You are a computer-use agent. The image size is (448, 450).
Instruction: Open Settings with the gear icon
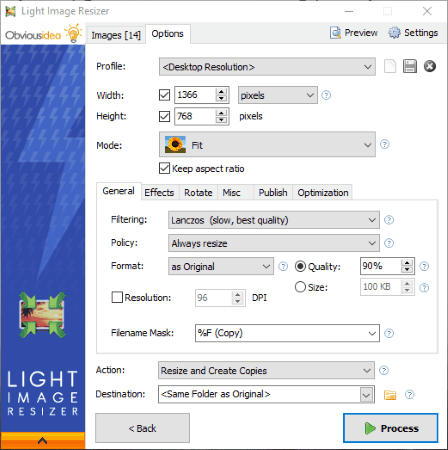[413, 33]
